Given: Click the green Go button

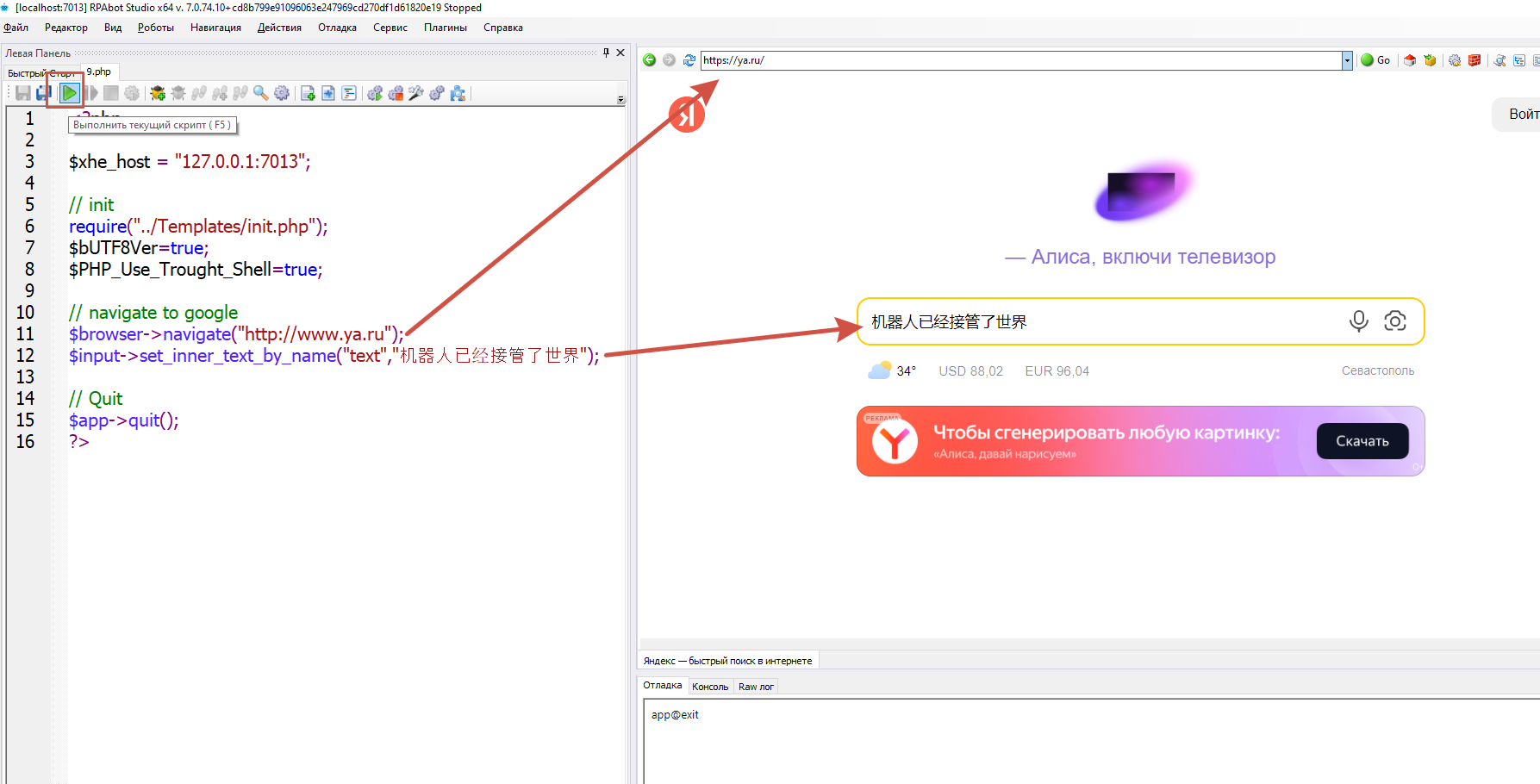Looking at the screenshot, I should pyautogui.click(x=1375, y=60).
